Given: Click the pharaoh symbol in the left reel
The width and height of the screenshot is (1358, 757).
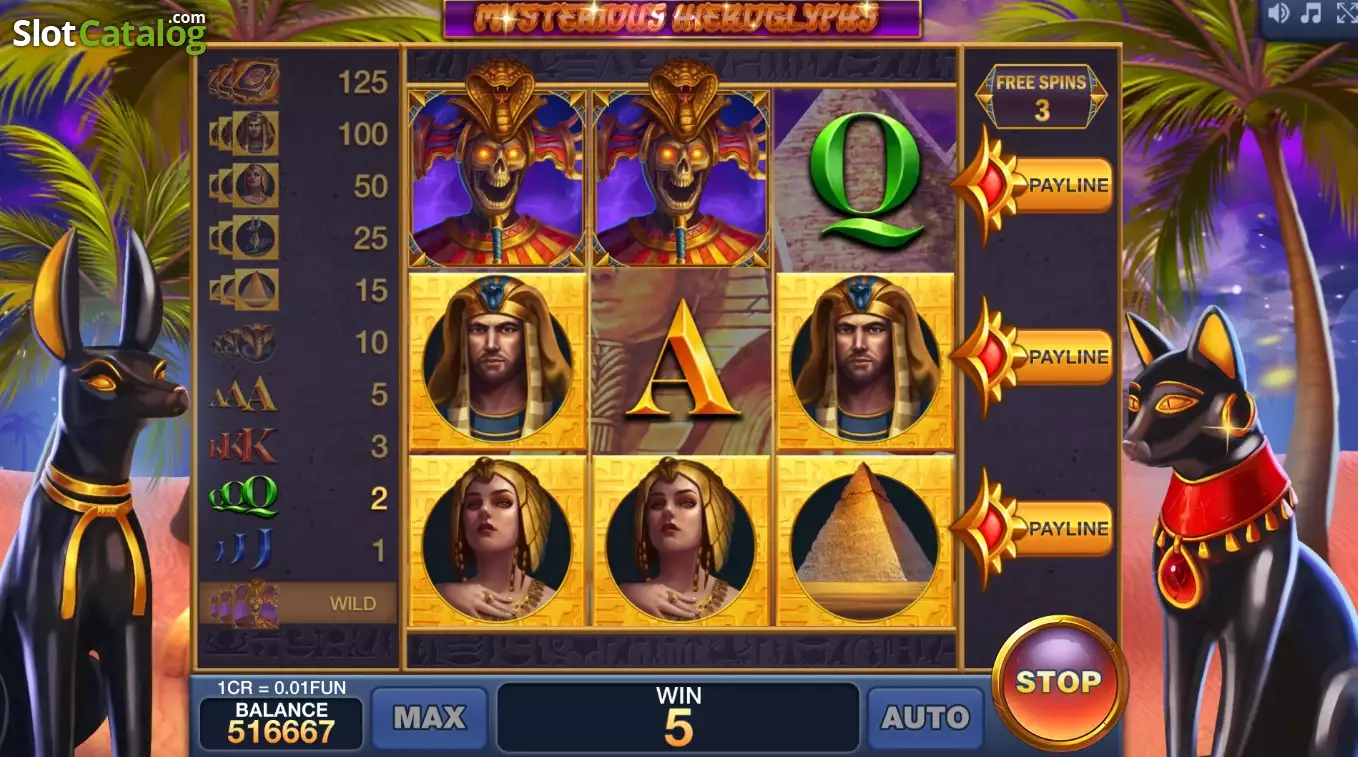Looking at the screenshot, I should click(498, 360).
